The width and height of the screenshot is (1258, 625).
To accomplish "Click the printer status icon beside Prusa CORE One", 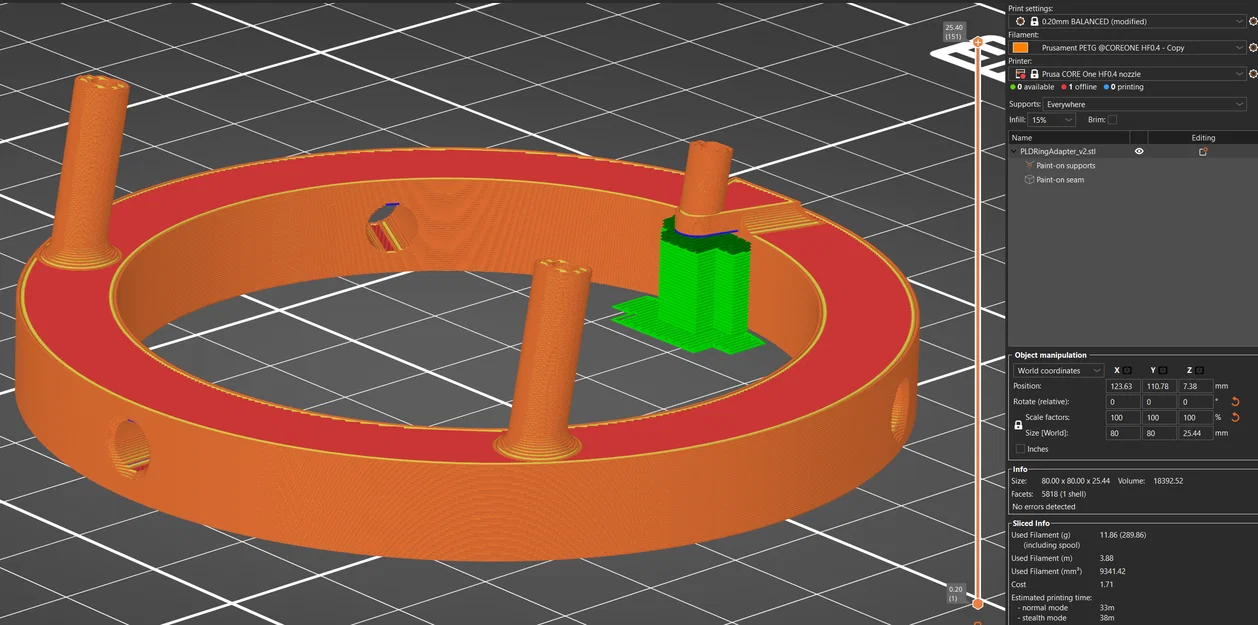I will [1020, 74].
